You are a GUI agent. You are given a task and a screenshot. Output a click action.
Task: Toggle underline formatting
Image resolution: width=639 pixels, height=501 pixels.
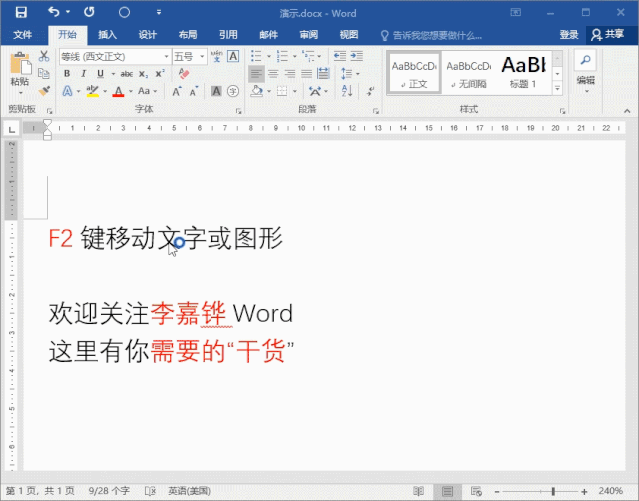100,74
